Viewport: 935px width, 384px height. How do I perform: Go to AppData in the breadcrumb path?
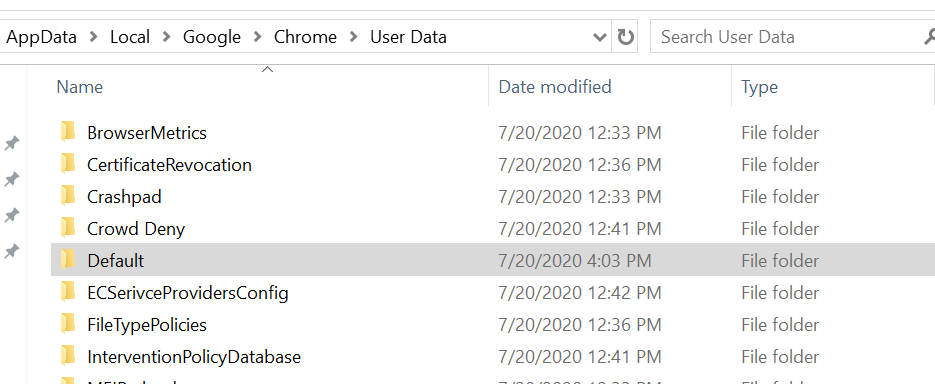click(x=42, y=37)
